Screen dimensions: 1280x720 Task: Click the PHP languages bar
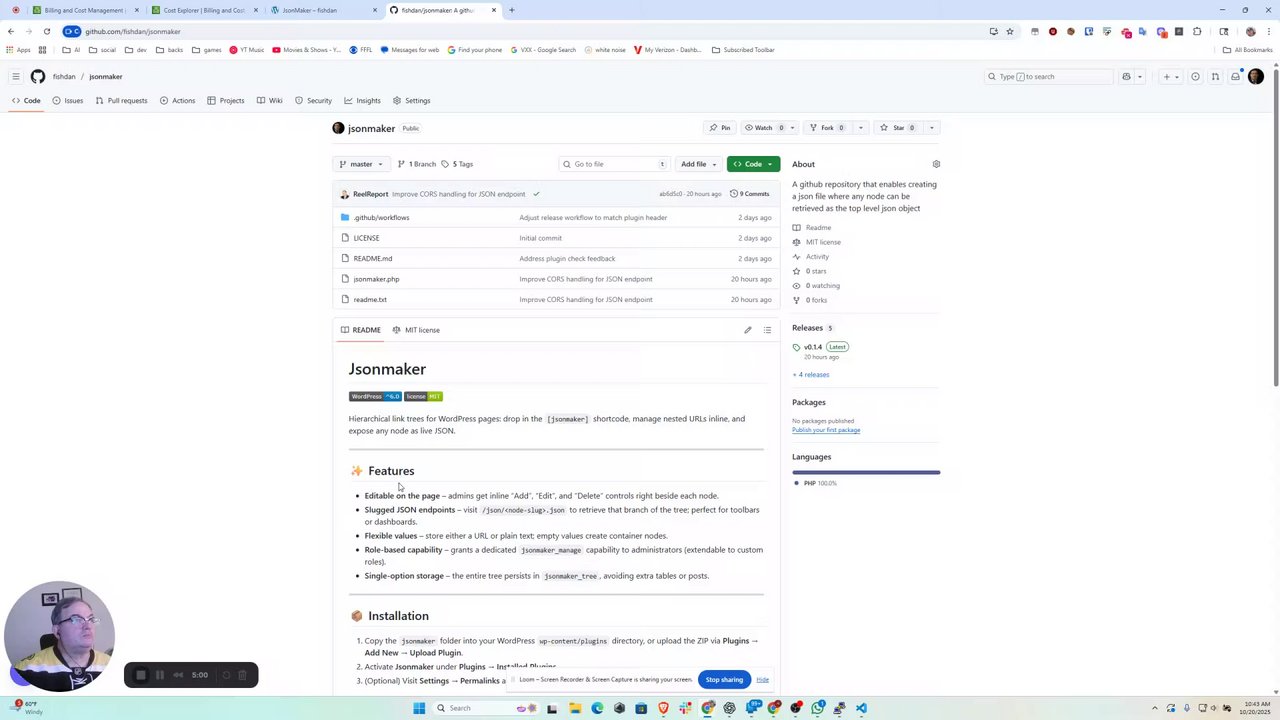click(866, 472)
